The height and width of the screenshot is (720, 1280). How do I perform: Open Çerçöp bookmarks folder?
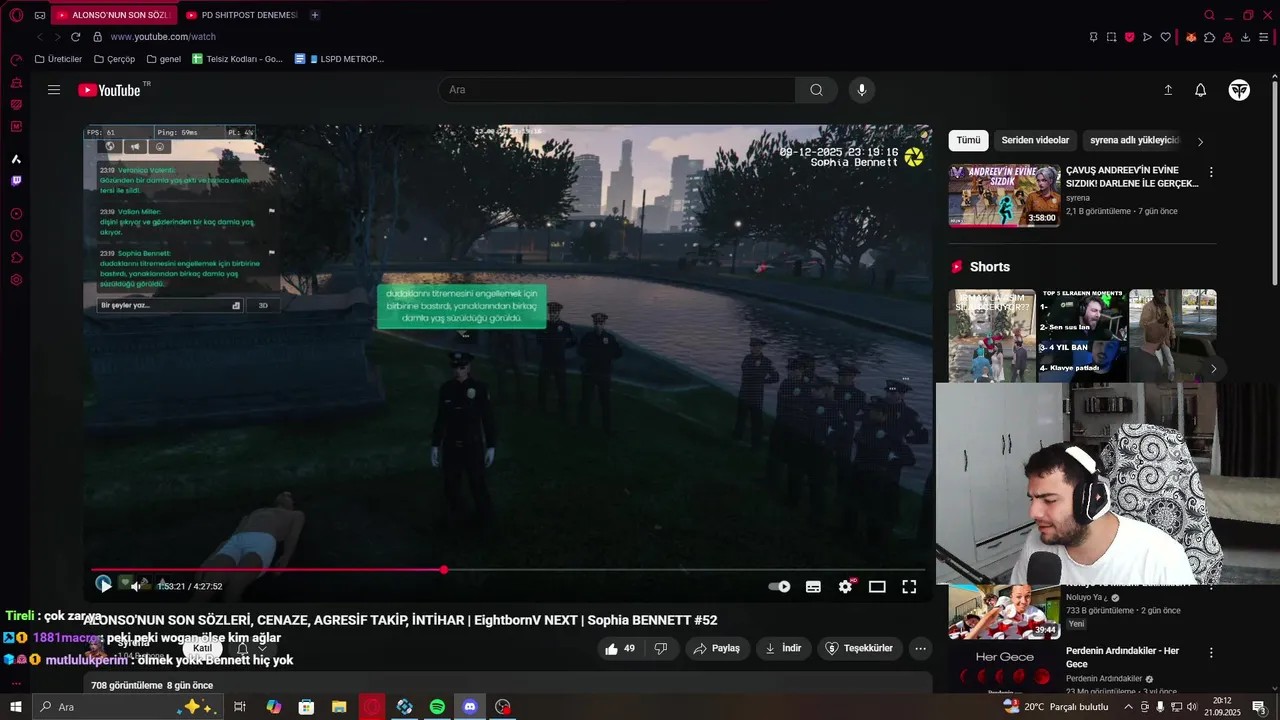(113, 59)
